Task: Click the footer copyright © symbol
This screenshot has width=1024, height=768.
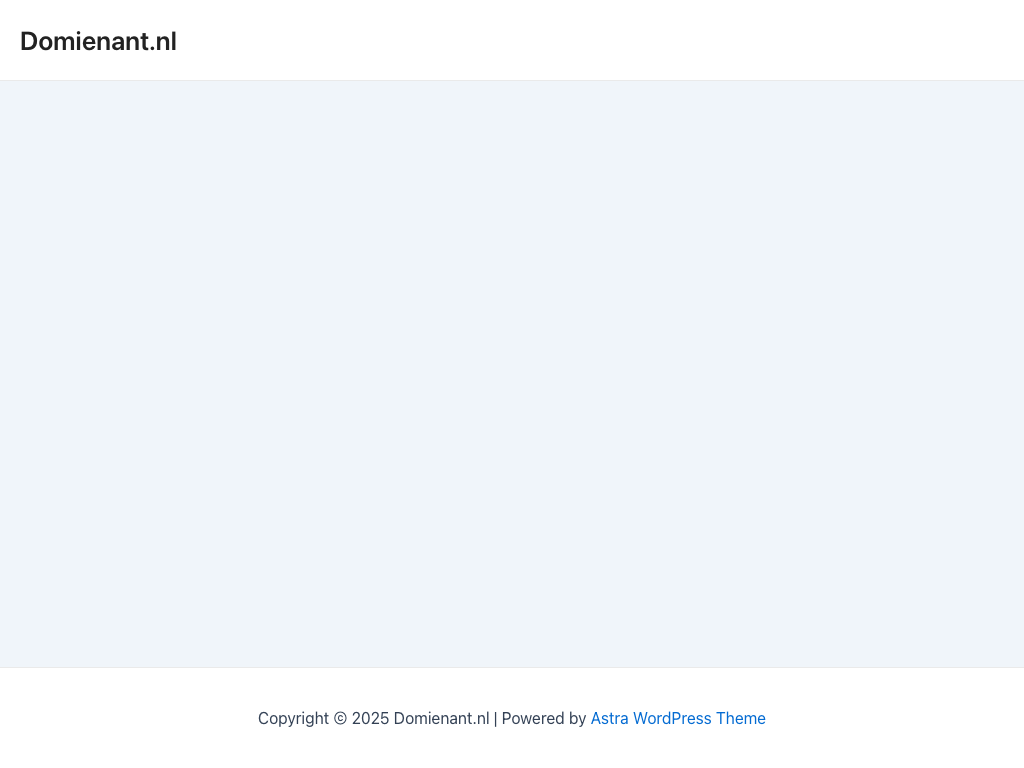Action: (x=340, y=718)
